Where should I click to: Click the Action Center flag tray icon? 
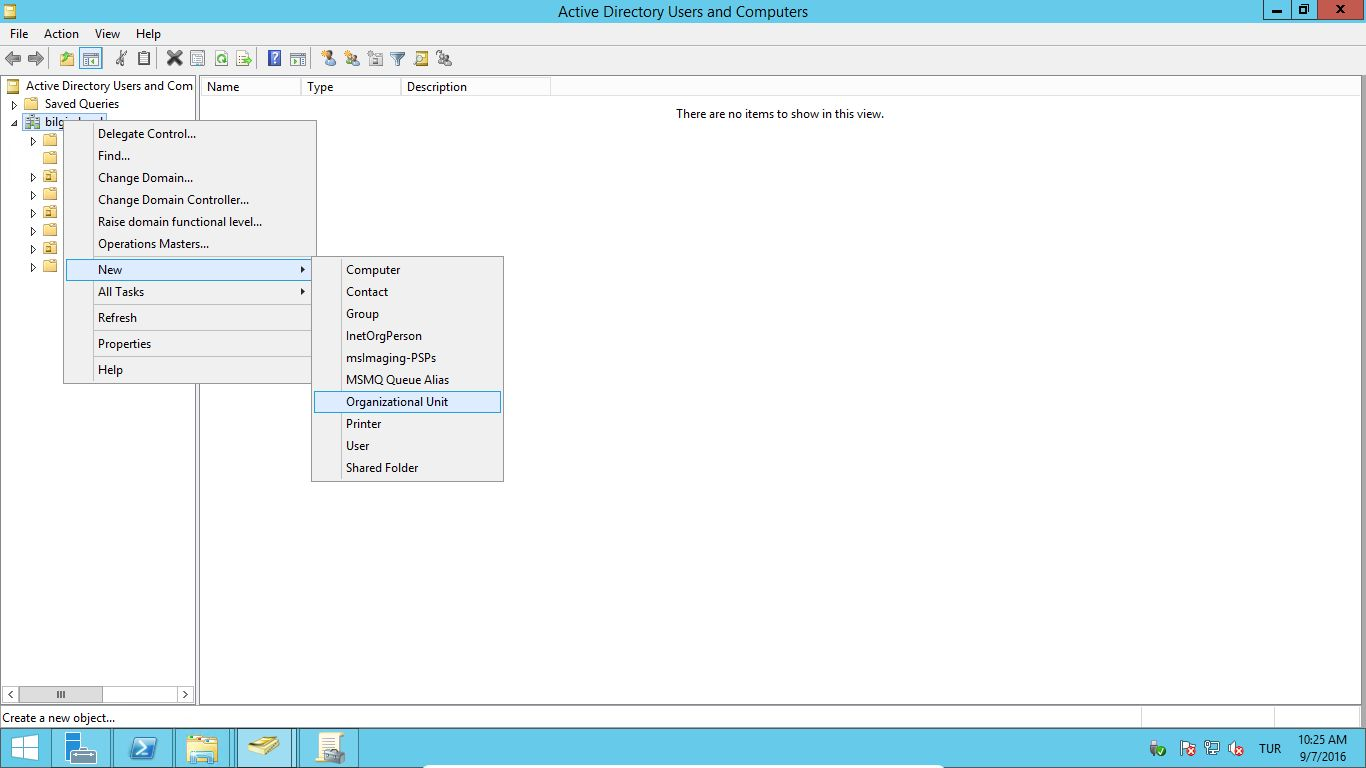tap(1188, 748)
